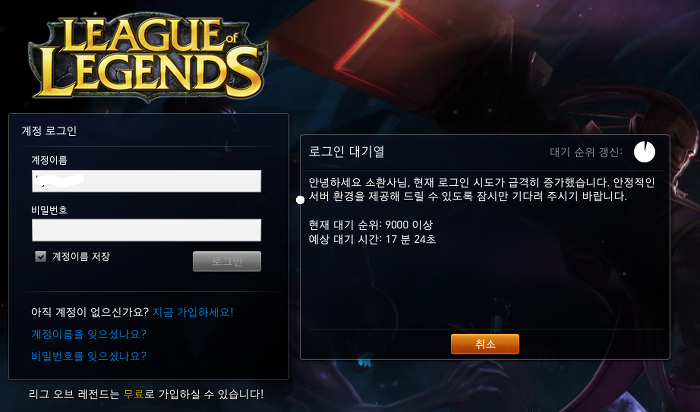Open the 계정이름을 잊으셨나요? link
Screen dimensions: 700x412
coord(89,334)
